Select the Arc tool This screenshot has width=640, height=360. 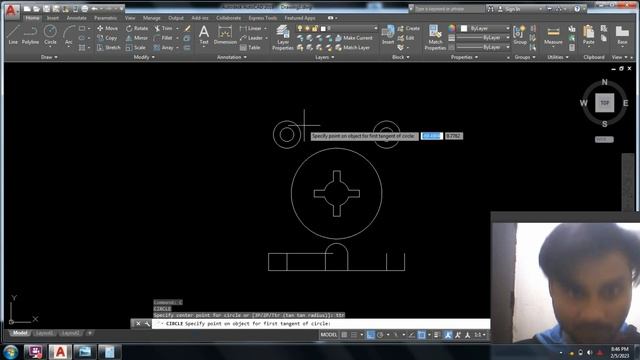coord(69,34)
